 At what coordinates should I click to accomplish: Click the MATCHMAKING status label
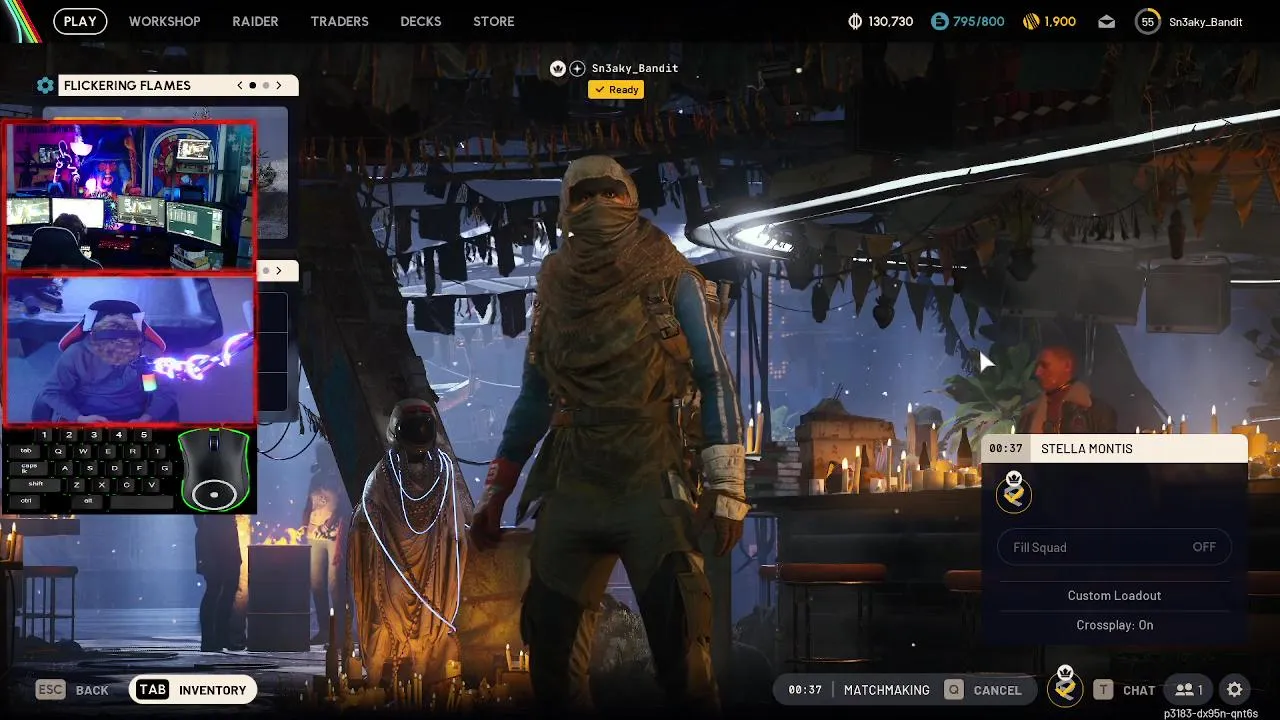coord(886,690)
